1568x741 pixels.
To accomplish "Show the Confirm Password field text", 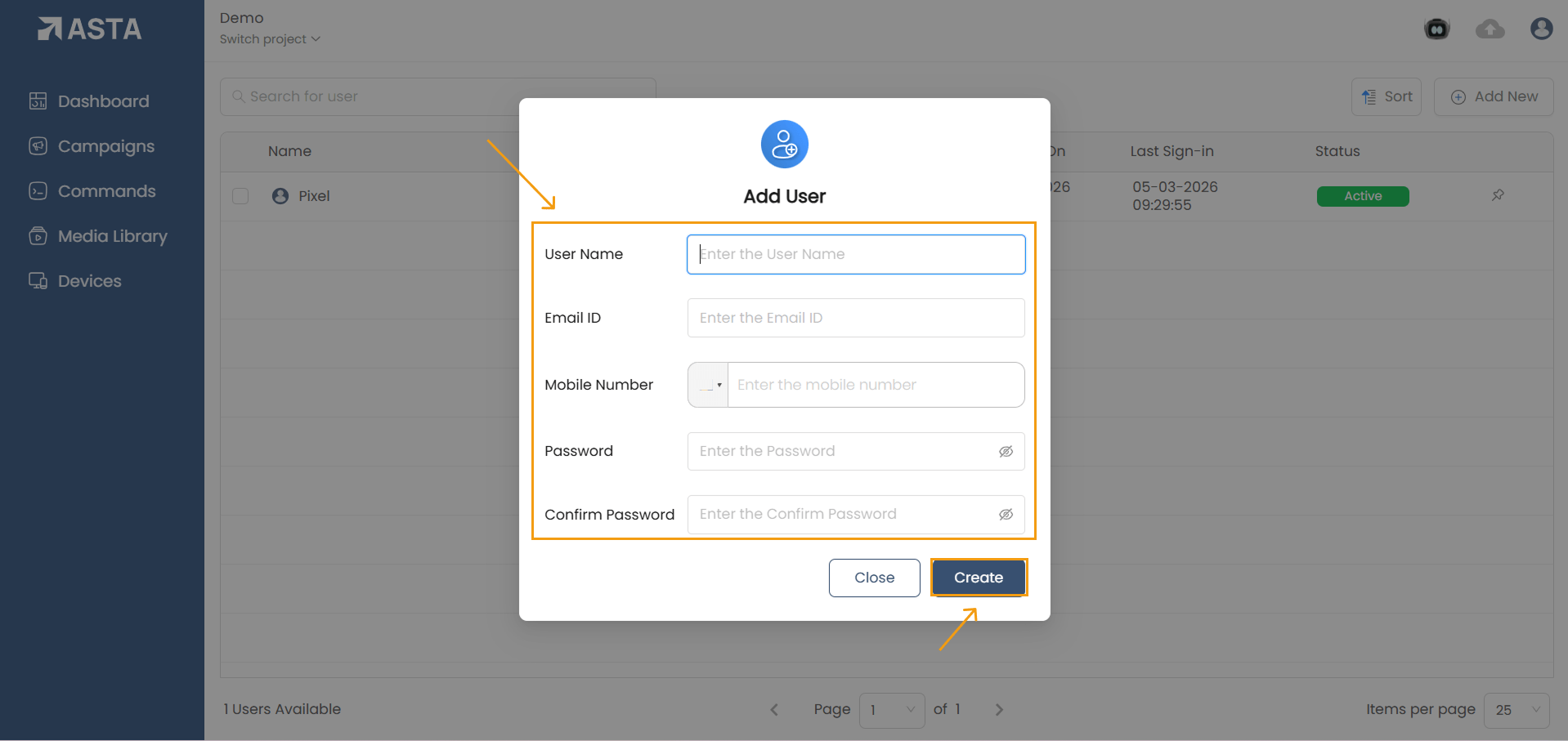I will (x=1006, y=515).
